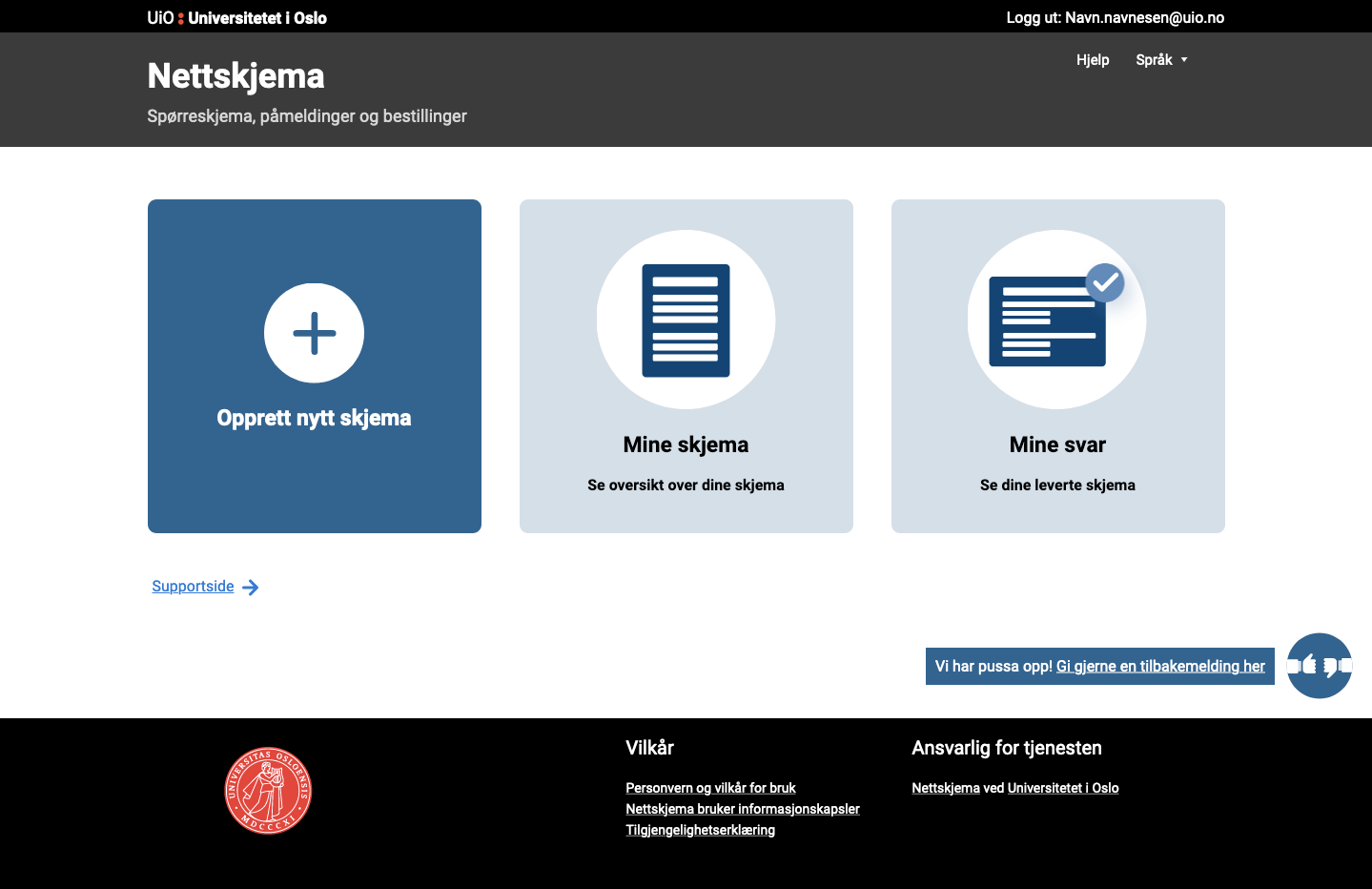Click 'Spørreskjema, påmeldinger og bestillinger' subtitle
Screen dimensions: 1372x889
(307, 116)
